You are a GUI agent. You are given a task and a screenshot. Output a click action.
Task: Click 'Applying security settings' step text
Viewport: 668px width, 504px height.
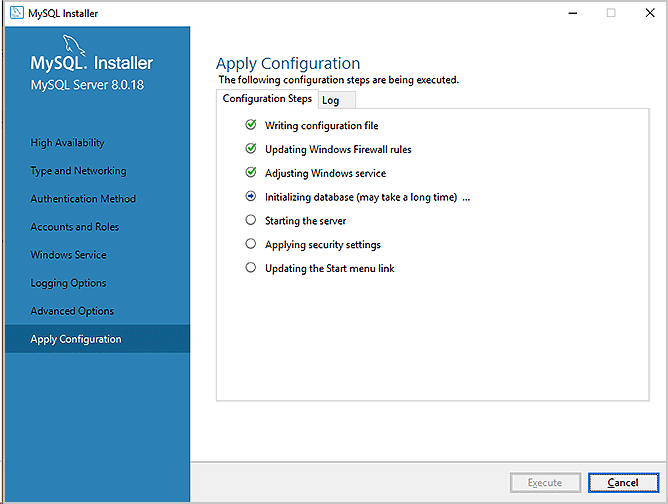pos(323,245)
